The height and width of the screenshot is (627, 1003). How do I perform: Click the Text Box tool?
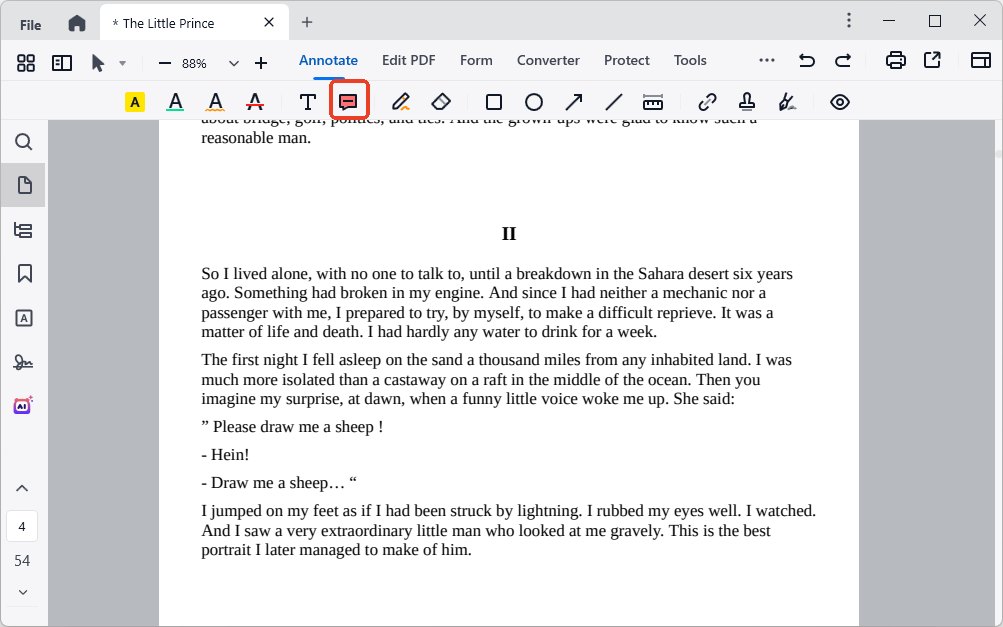point(307,101)
